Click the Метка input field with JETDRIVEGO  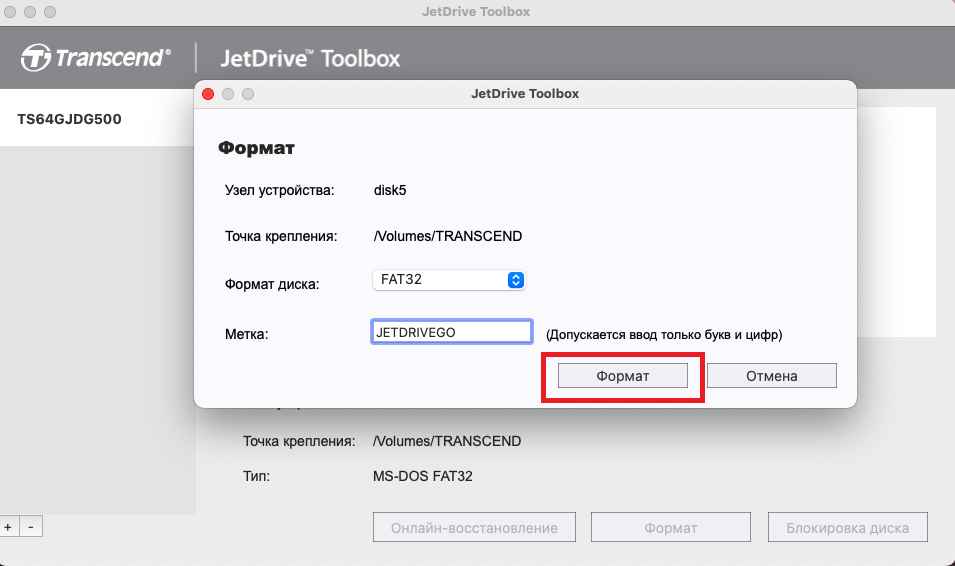(x=451, y=332)
